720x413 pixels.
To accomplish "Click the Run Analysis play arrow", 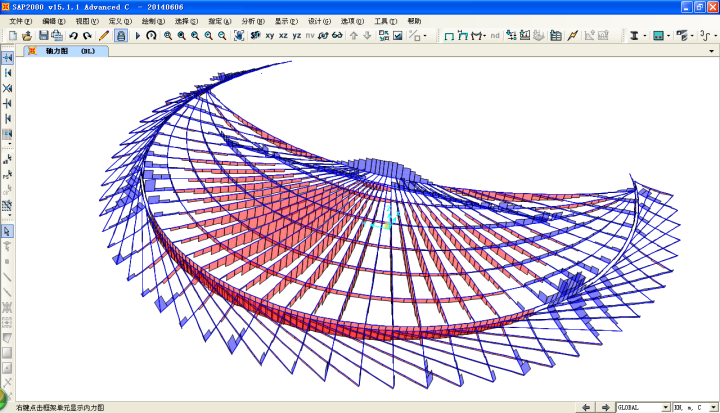I will click(137, 35).
